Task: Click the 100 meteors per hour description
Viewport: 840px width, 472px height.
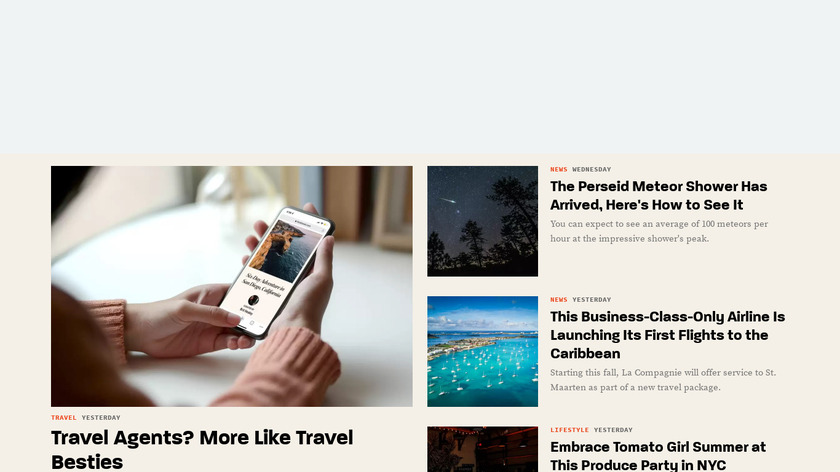Action: click(x=659, y=231)
